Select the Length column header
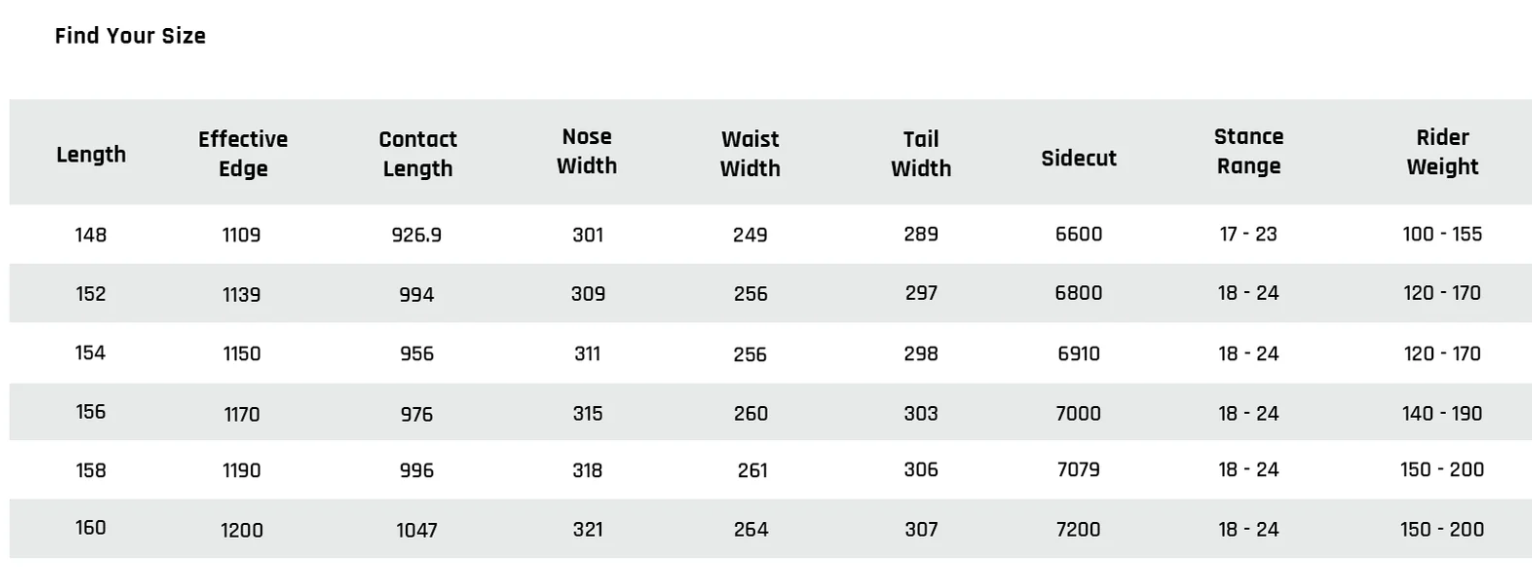Image resolution: width=1532 pixels, height=586 pixels. click(91, 155)
